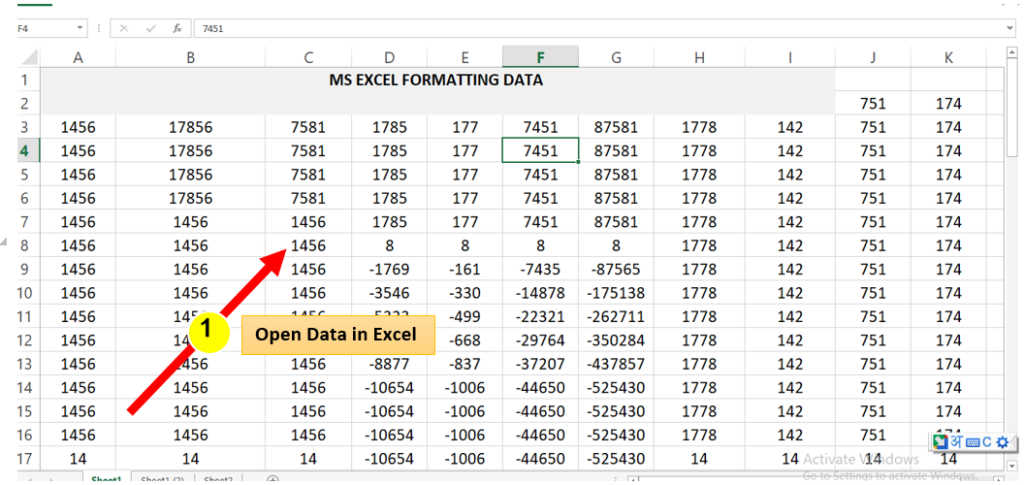Add a new sheet with the plus icon
This screenshot has height=485, width=1024.
(x=273, y=480)
